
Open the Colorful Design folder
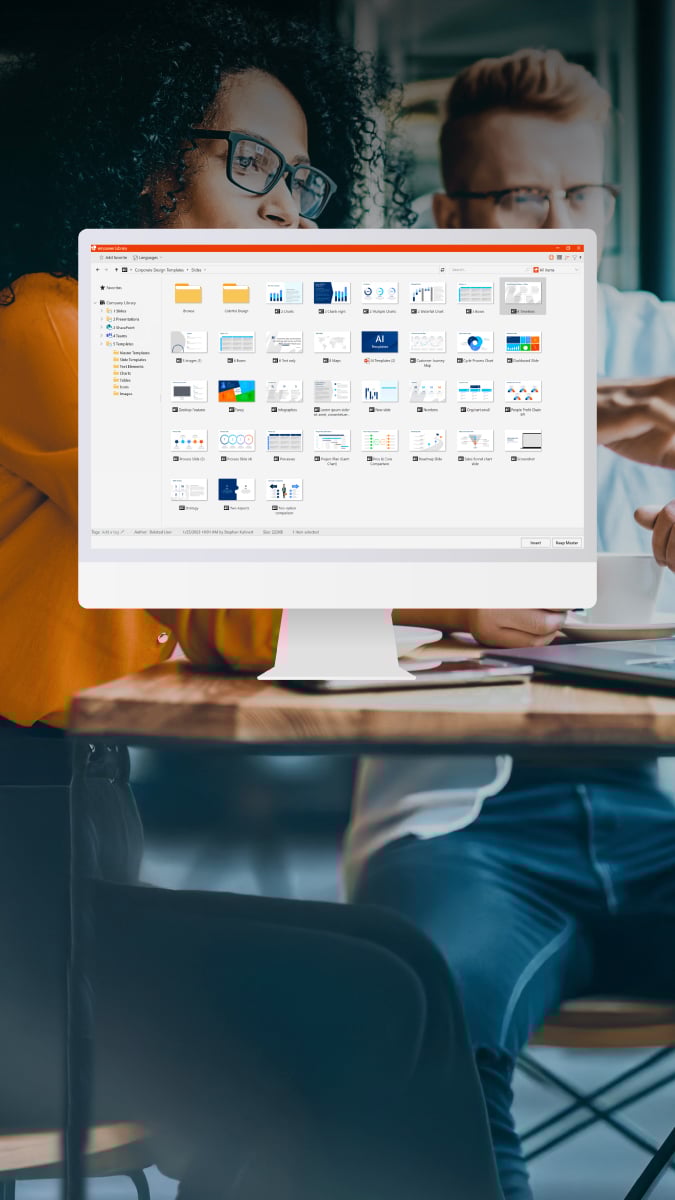tap(236, 293)
